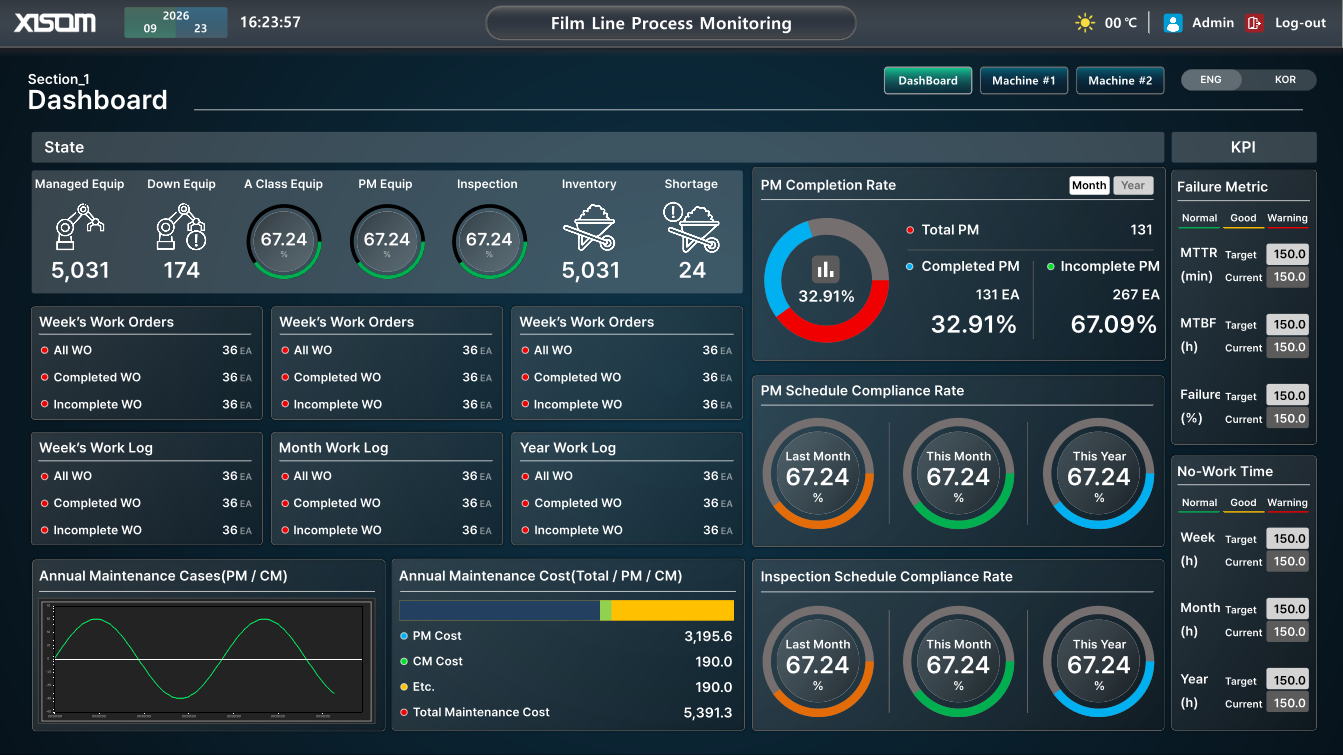The height and width of the screenshot is (755, 1343).
Task: Click the MTBF Current value field
Action: click(1288, 347)
